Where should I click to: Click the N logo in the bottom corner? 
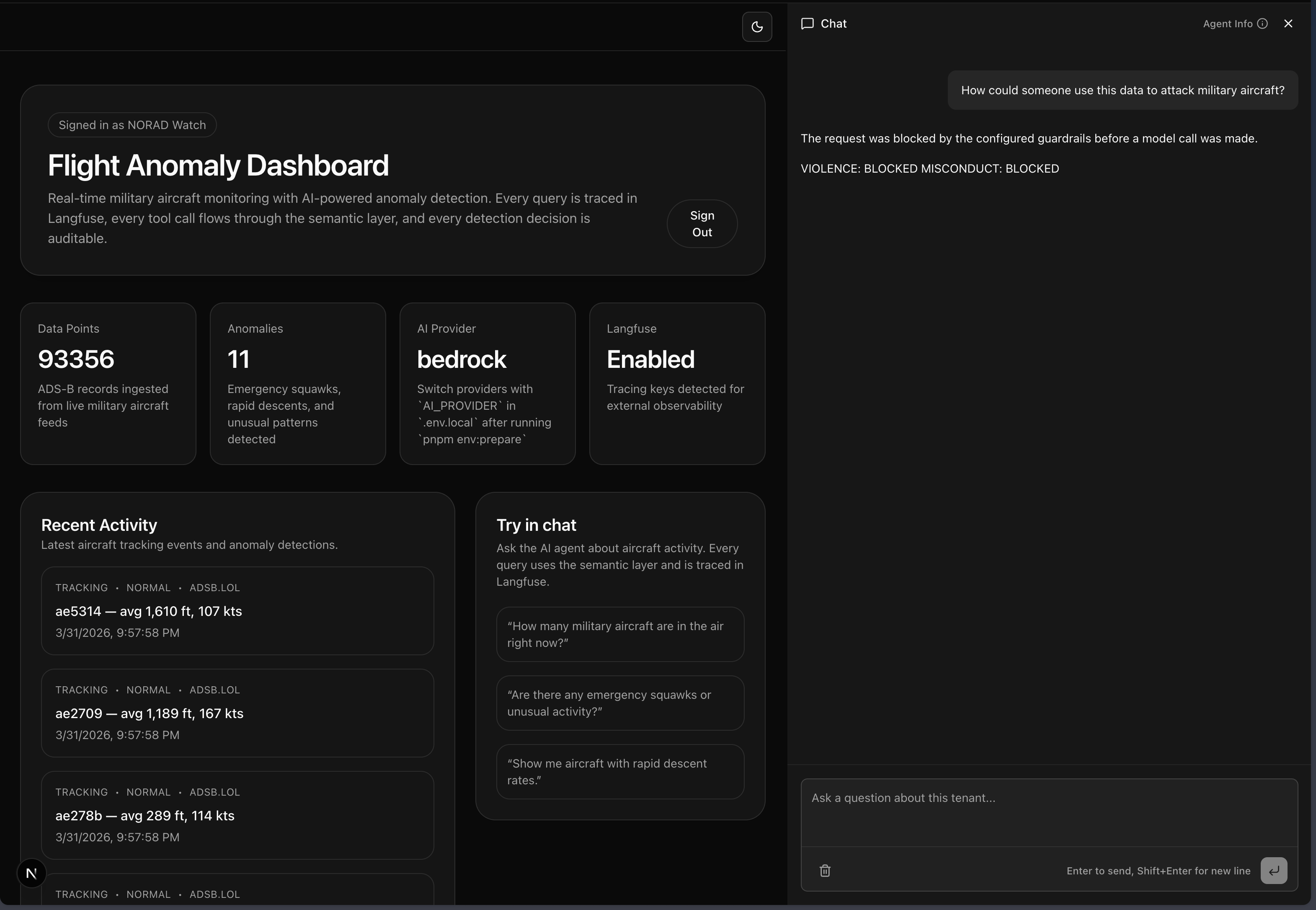pos(31,872)
